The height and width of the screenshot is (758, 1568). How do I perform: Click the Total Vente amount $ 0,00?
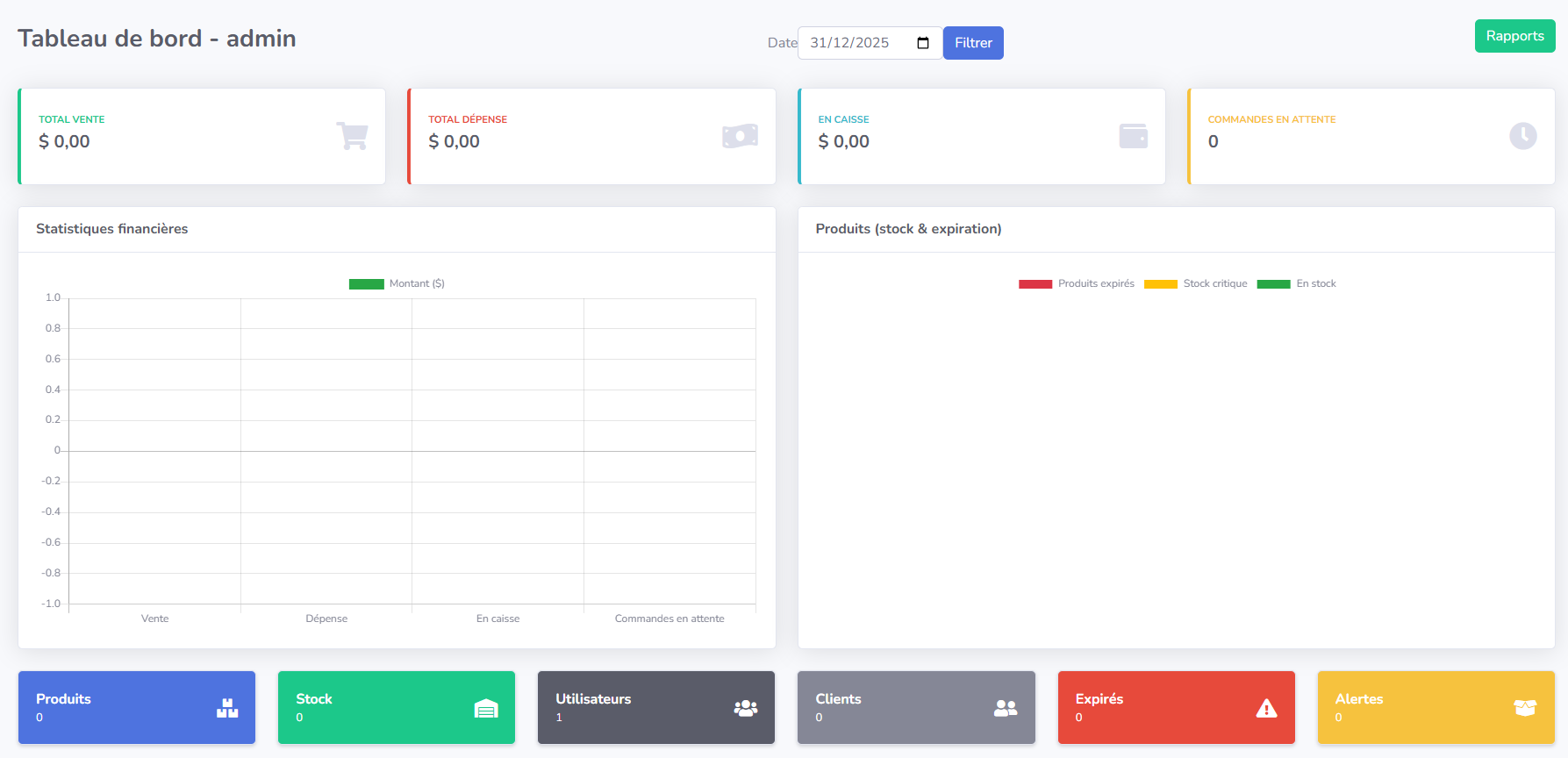64,141
